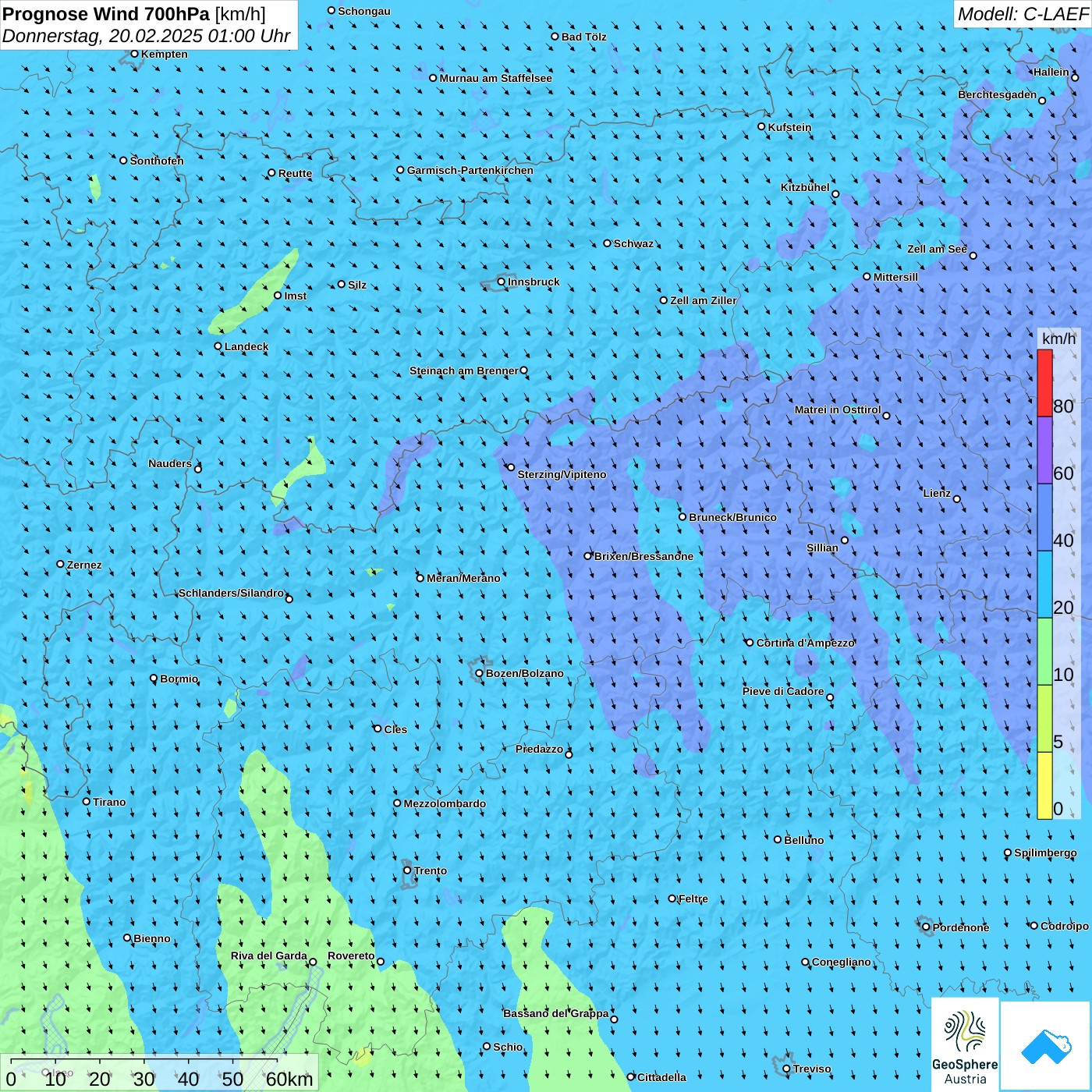Click the Trento city marker
The width and height of the screenshot is (1092, 1092).
pyautogui.click(x=407, y=870)
